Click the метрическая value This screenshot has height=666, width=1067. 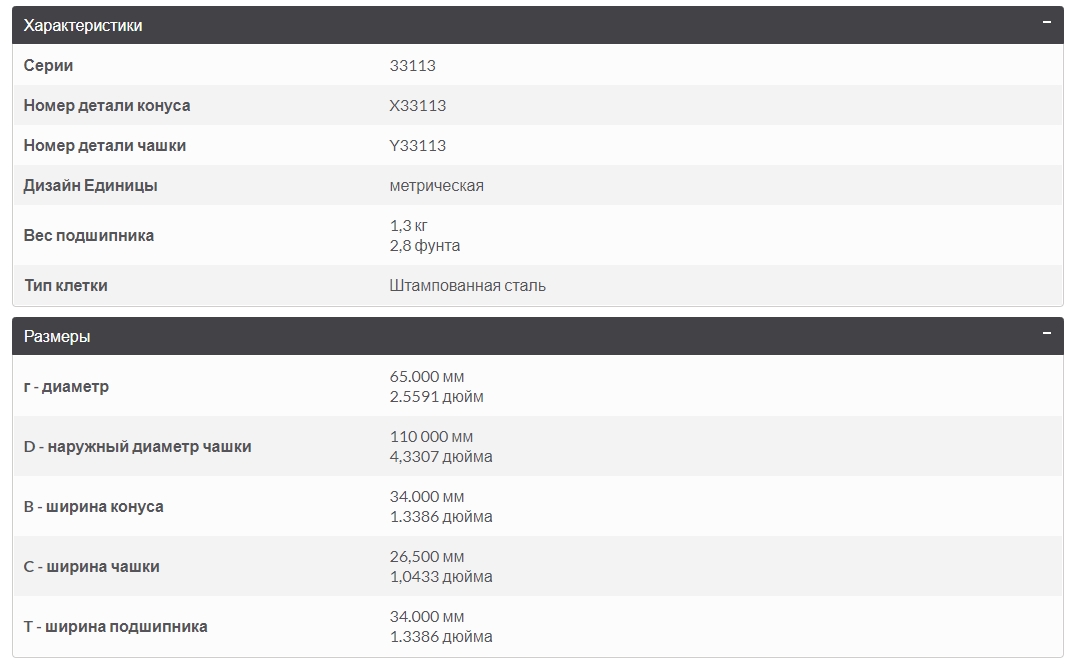click(436, 186)
